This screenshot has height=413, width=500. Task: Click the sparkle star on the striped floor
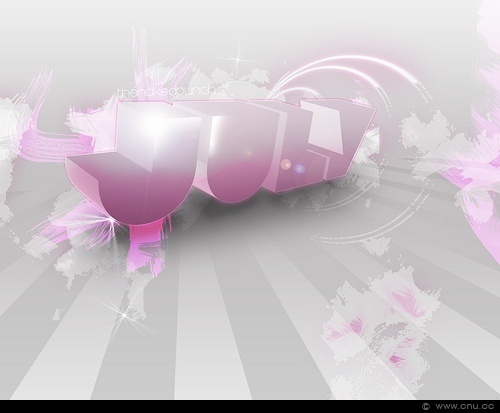[x=124, y=314]
